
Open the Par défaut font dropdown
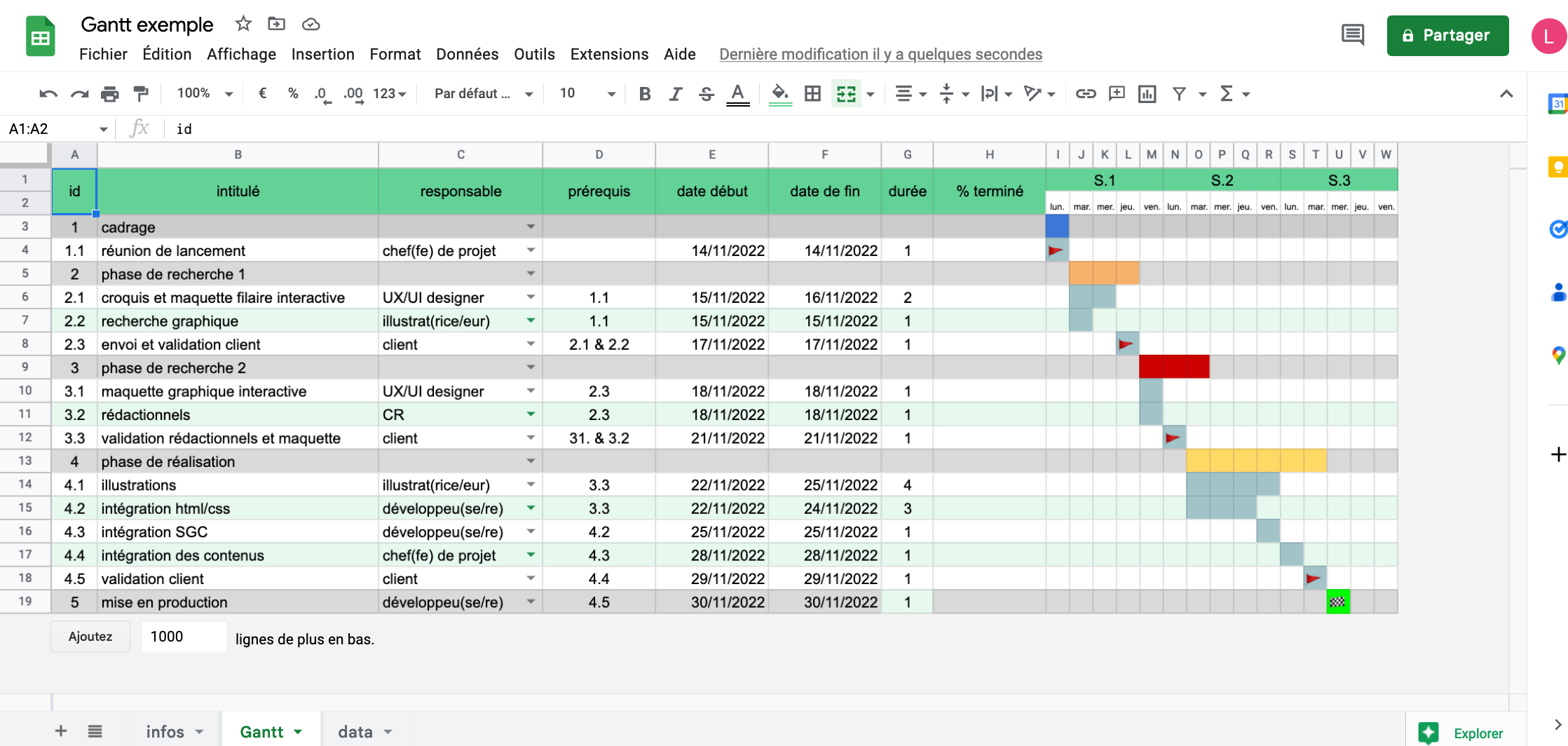point(483,93)
